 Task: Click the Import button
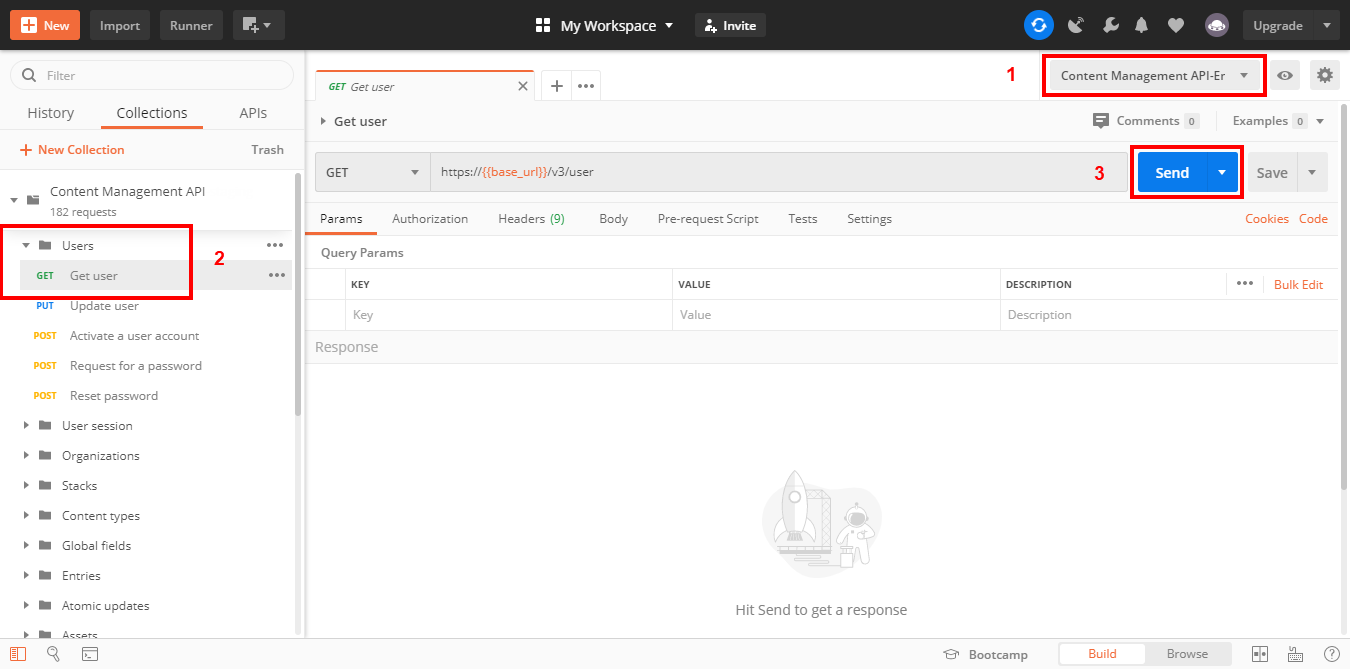pos(120,25)
